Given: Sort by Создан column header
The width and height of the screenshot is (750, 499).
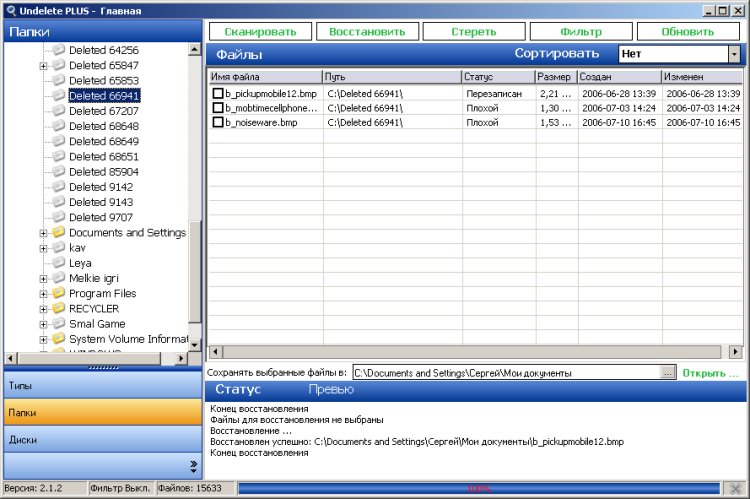Looking at the screenshot, I should tap(619, 77).
